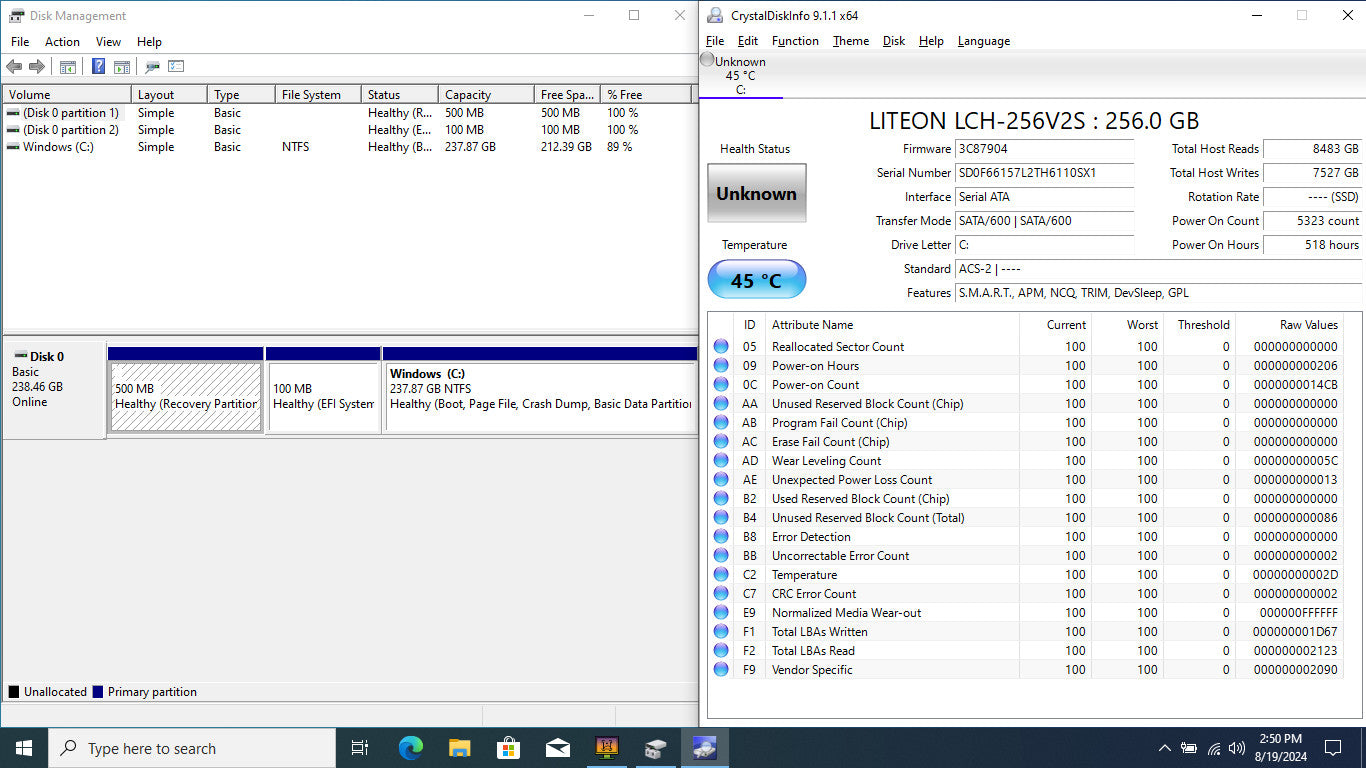The height and width of the screenshot is (768, 1366).
Task: Open the Action menu in Disk Management
Action: point(62,42)
